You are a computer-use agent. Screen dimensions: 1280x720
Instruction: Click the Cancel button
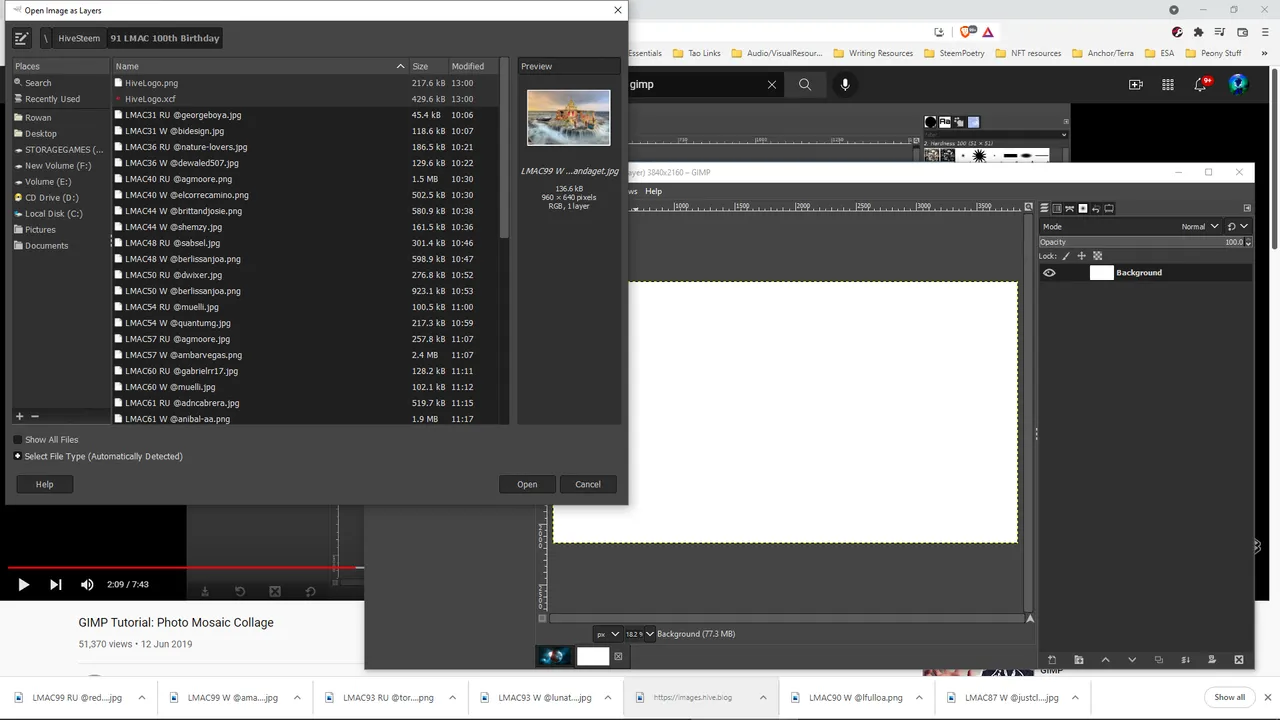pos(588,484)
